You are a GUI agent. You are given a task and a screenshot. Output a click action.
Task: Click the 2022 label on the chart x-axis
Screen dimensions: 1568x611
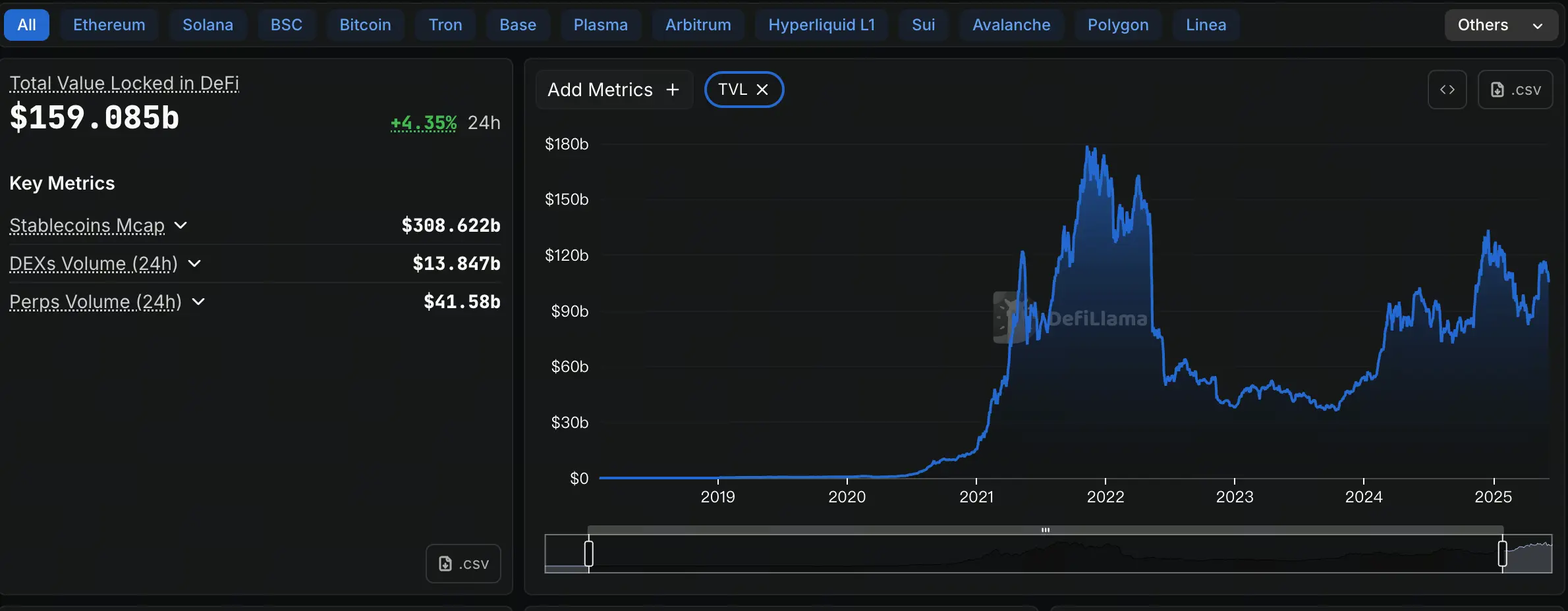click(x=1106, y=496)
